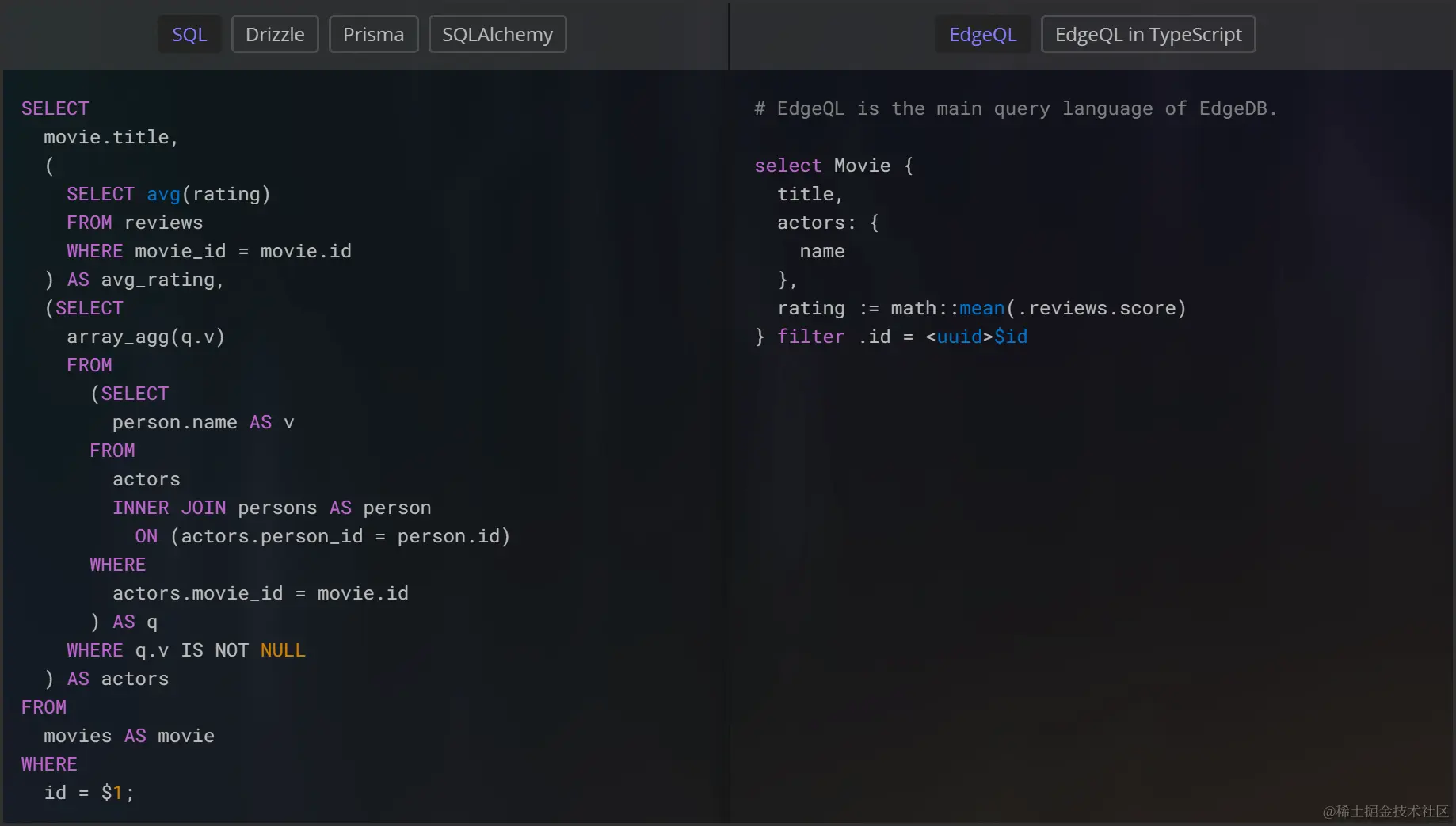The width and height of the screenshot is (1456, 826).
Task: Click the comment line '# EdgeQL is the main query language of EdgeDB.'
Action: point(1016,108)
